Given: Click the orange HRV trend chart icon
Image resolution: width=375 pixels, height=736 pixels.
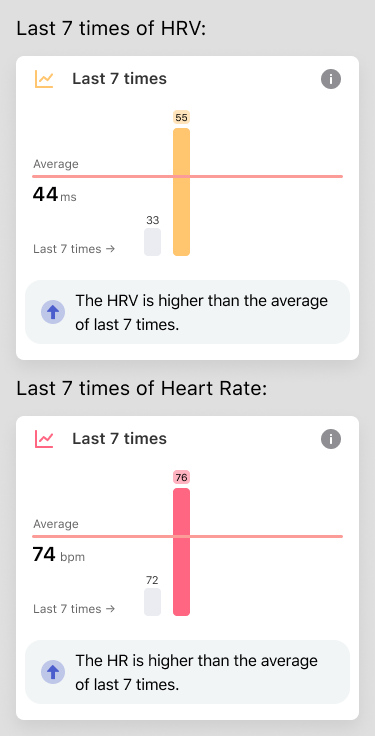Looking at the screenshot, I should (x=44, y=79).
